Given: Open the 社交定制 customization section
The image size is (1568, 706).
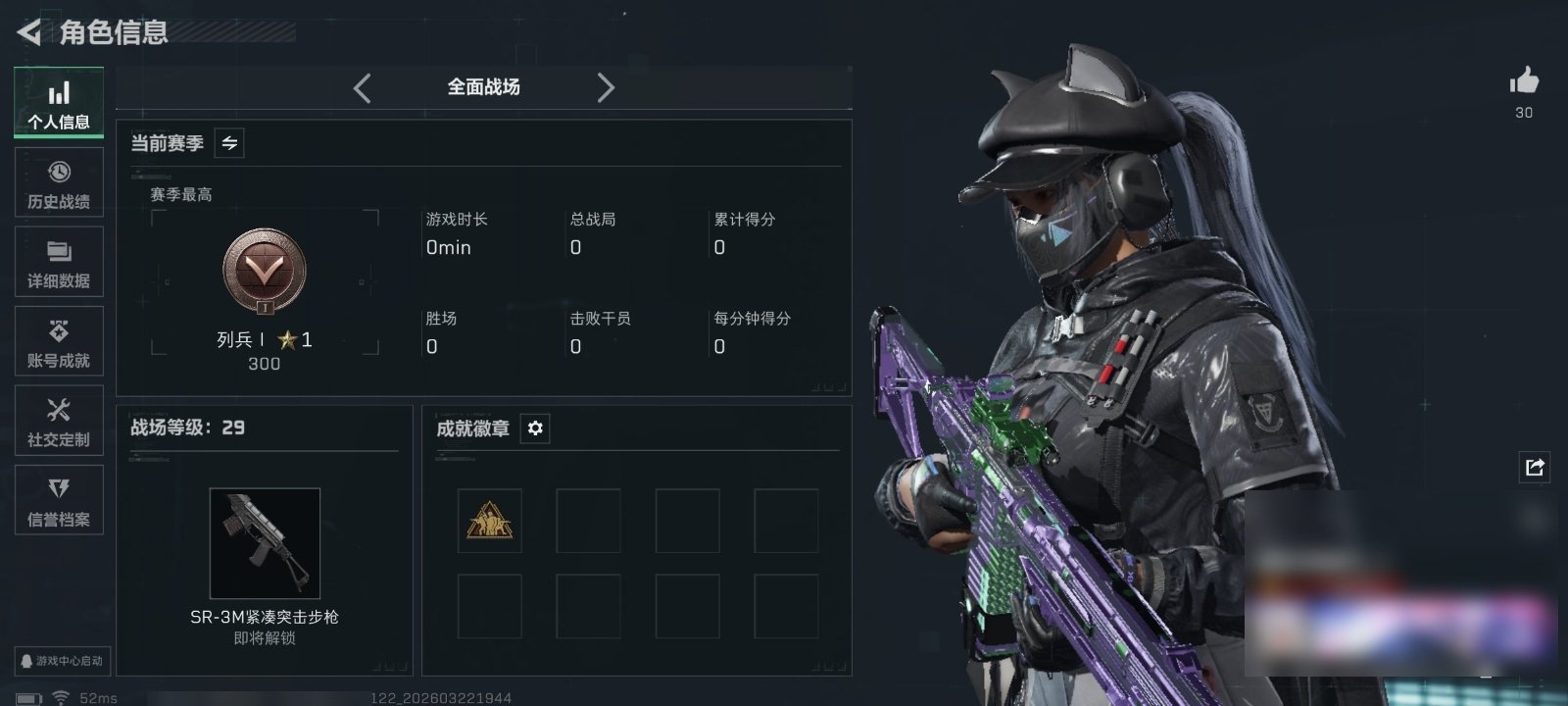Looking at the screenshot, I should [x=59, y=421].
